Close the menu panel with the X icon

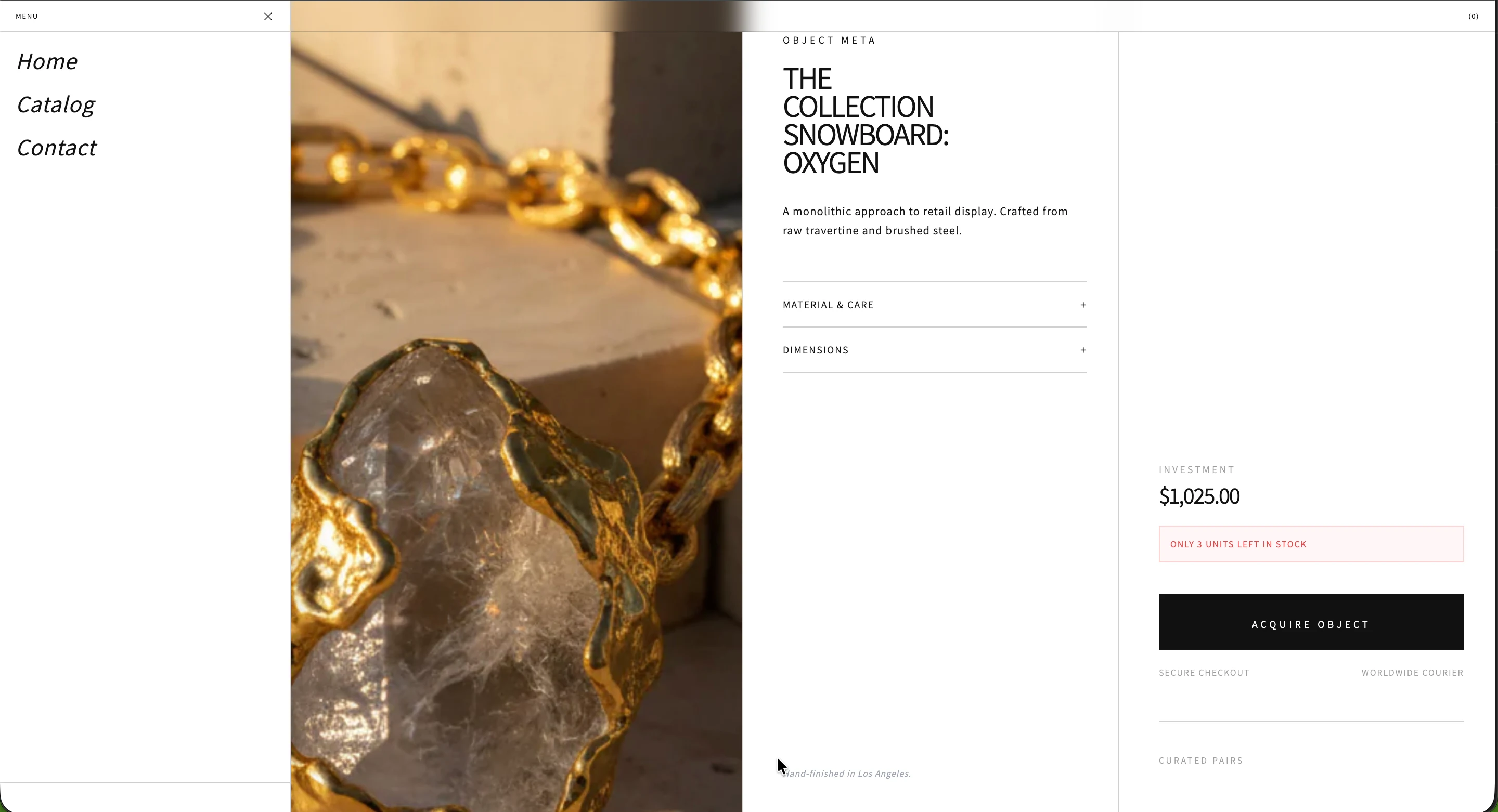coord(268,16)
